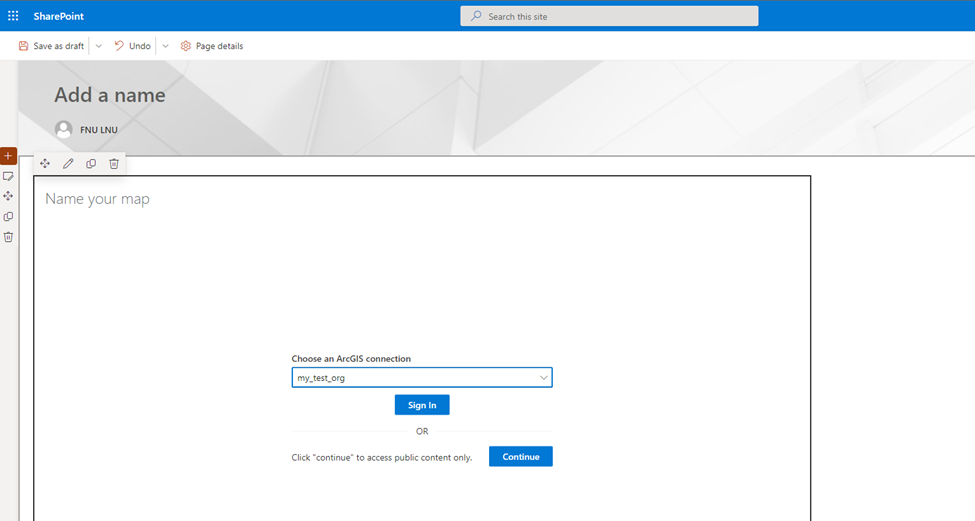Click the Continue button
Viewport: 975px width, 521px height.
coord(520,456)
